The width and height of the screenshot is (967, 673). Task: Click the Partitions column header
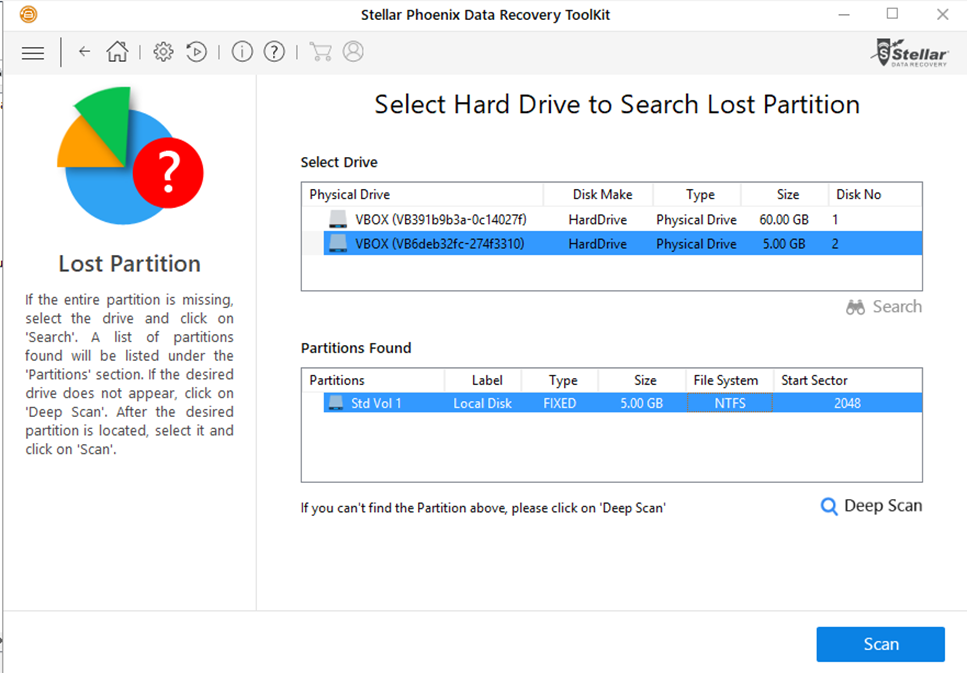coord(373,380)
